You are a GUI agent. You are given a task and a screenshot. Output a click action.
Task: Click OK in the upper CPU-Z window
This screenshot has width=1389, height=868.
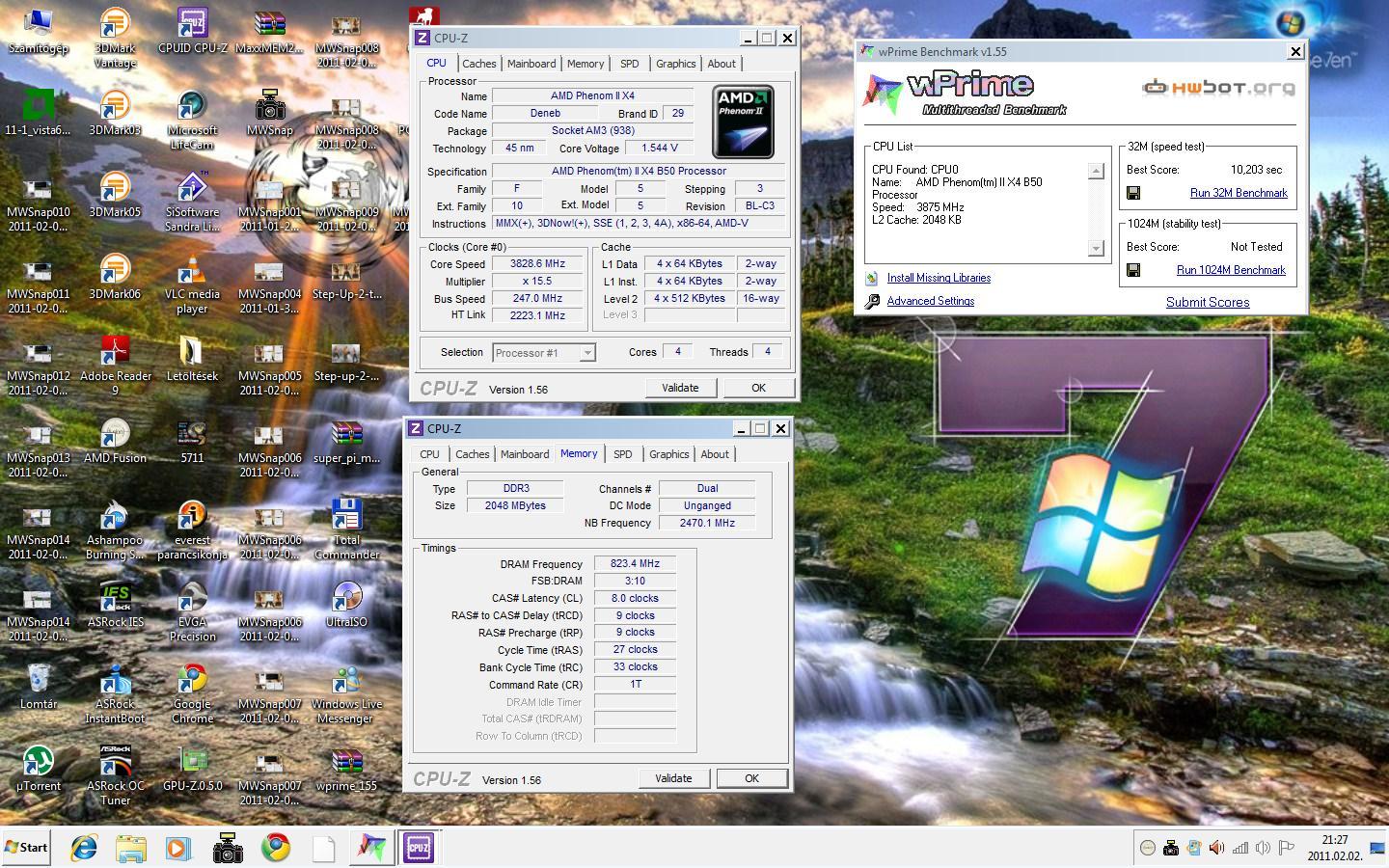pyautogui.click(x=758, y=388)
